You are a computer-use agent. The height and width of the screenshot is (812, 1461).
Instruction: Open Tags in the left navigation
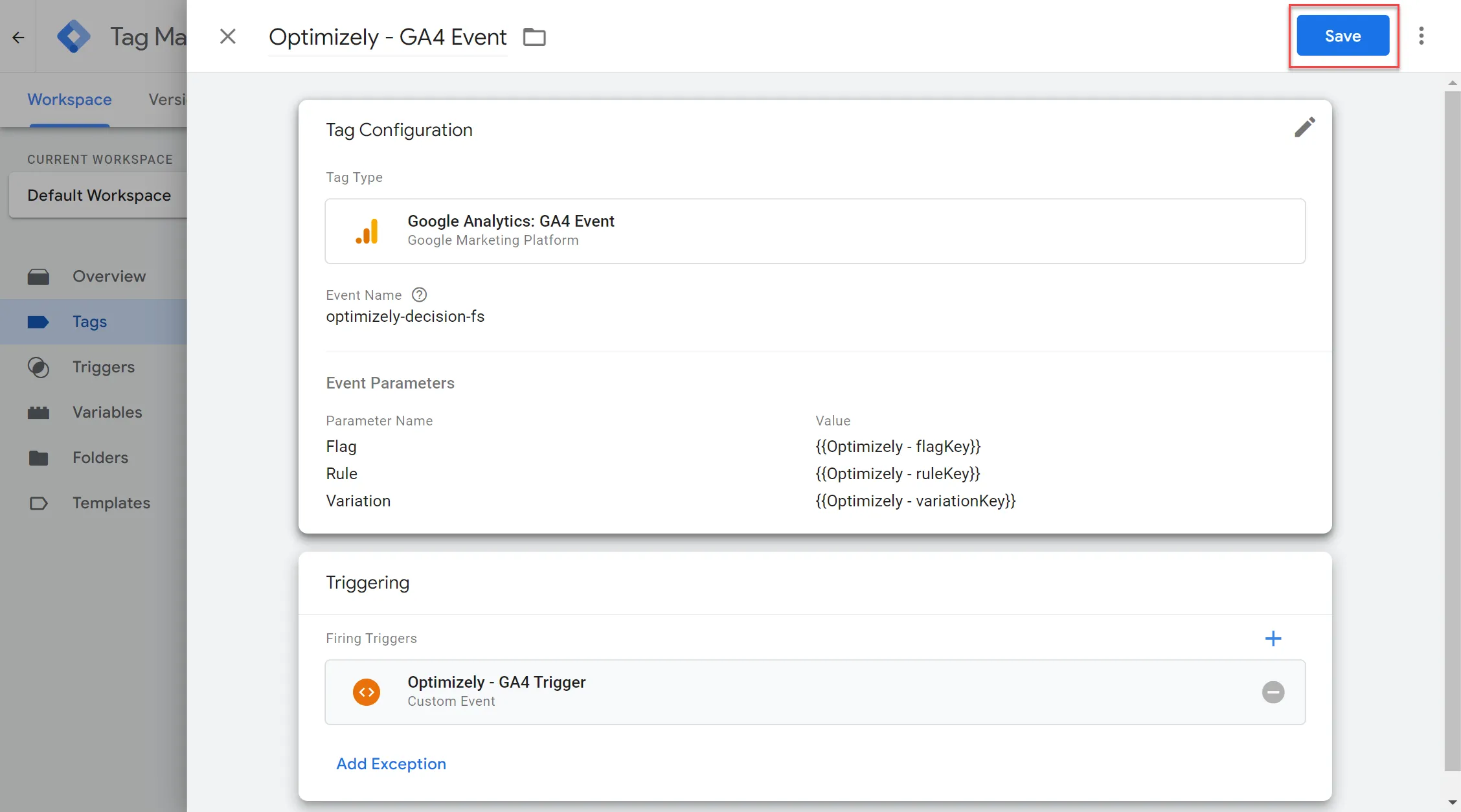pyautogui.click(x=93, y=322)
